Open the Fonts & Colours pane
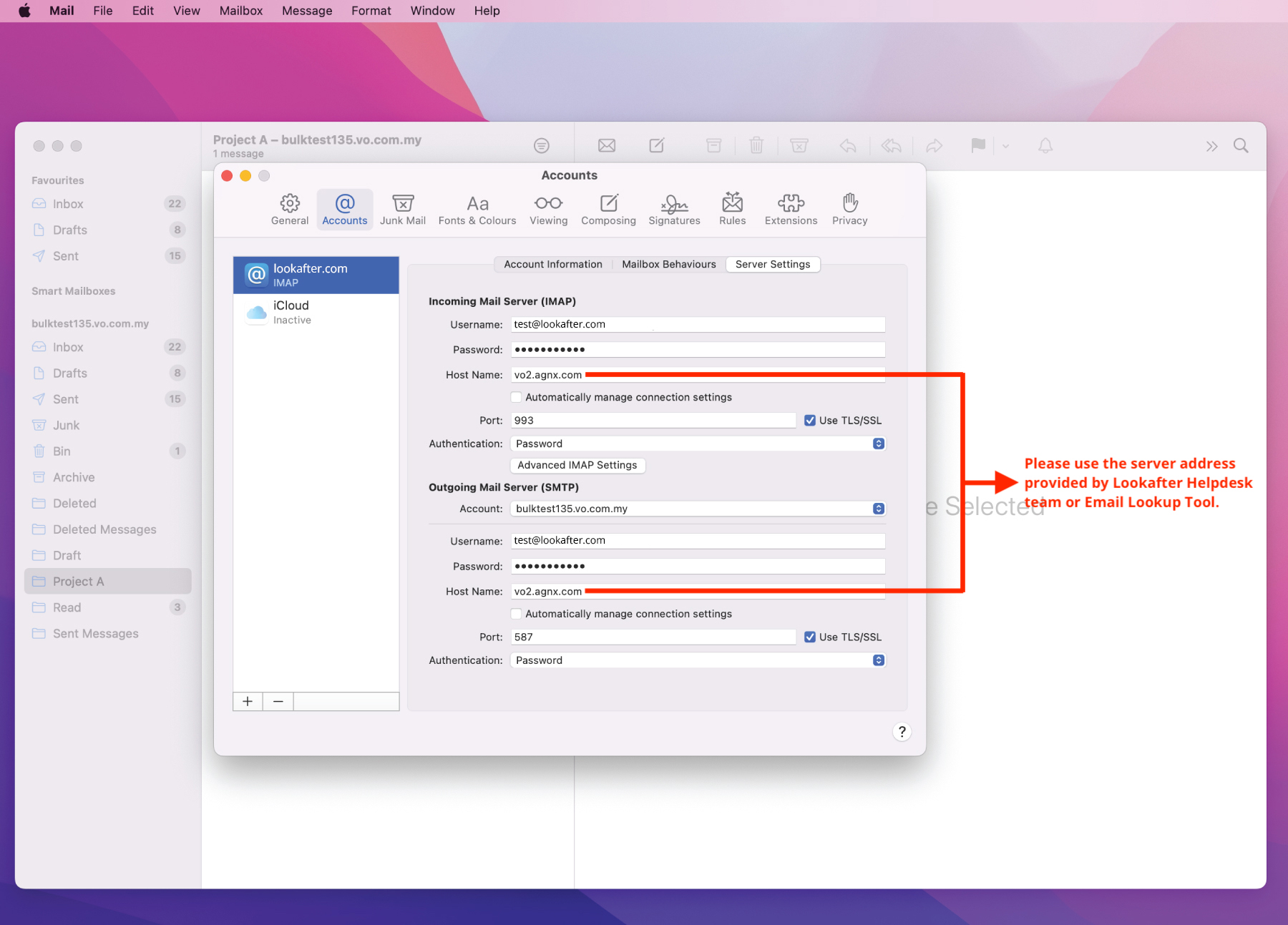The width and height of the screenshot is (1288, 925). (477, 210)
